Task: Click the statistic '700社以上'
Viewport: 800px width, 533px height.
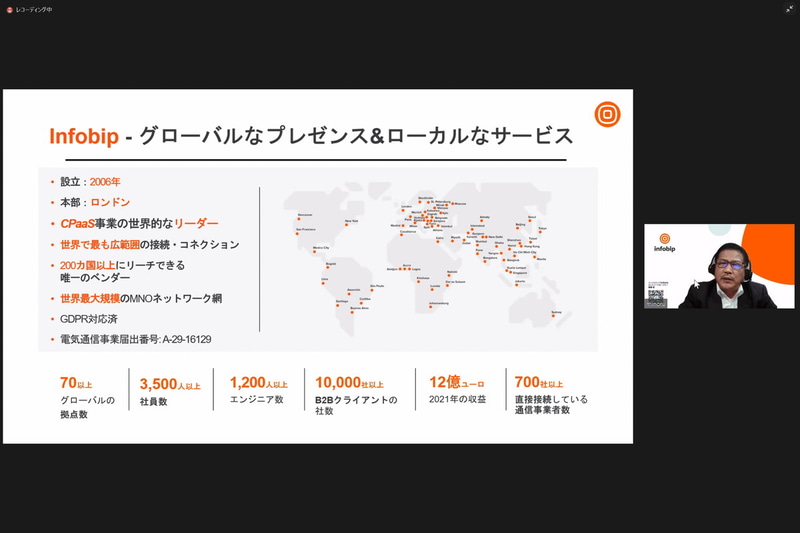Action: (539, 382)
